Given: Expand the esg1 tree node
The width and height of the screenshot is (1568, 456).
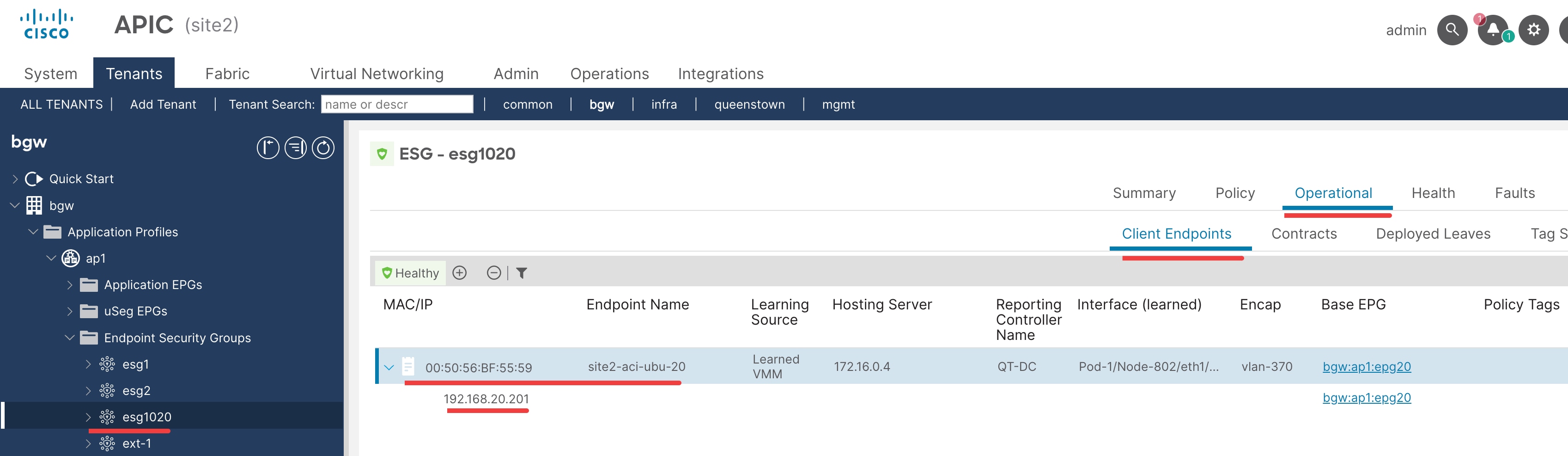Looking at the screenshot, I should point(88,364).
